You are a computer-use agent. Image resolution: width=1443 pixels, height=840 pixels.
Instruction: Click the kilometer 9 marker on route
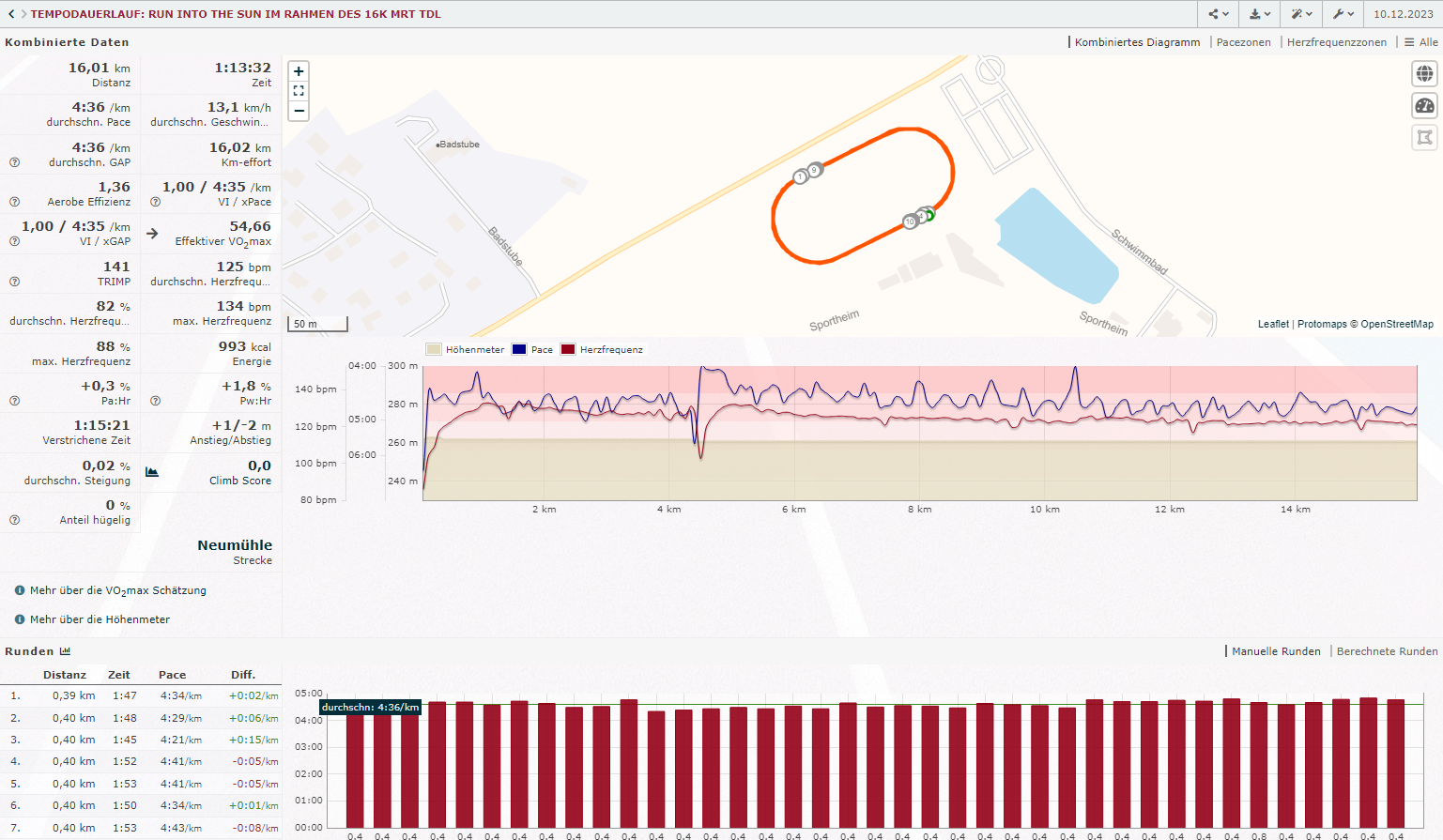point(815,170)
